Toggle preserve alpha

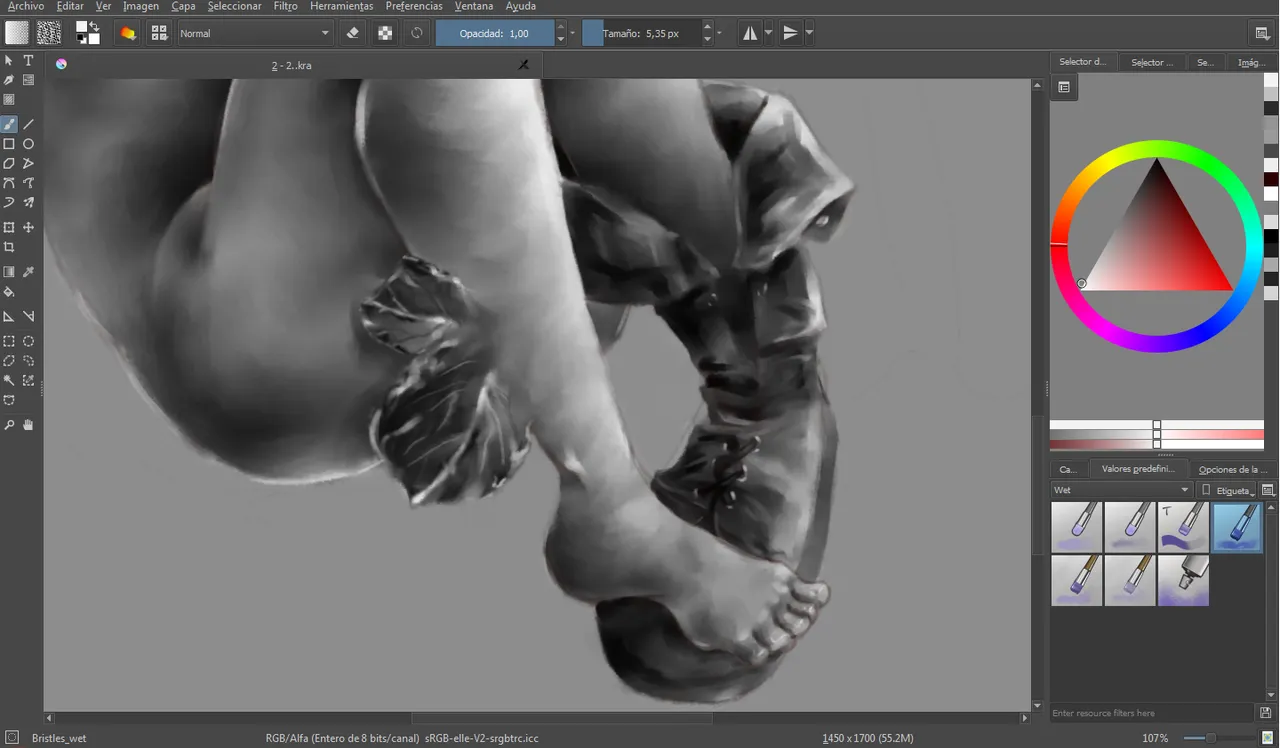(x=384, y=33)
